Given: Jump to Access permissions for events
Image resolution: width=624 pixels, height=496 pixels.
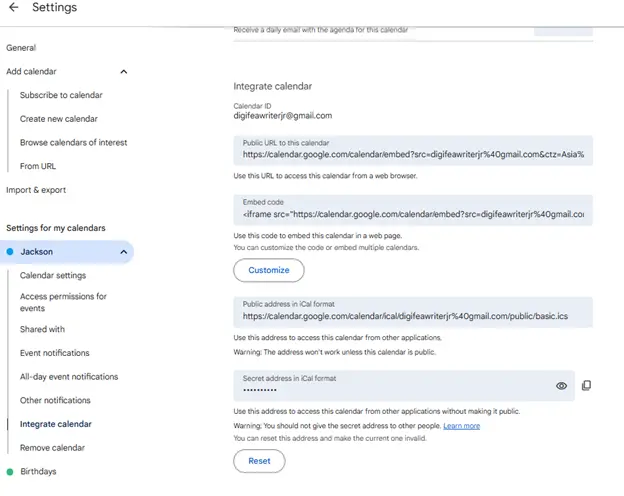Looking at the screenshot, I should click(x=63, y=302).
